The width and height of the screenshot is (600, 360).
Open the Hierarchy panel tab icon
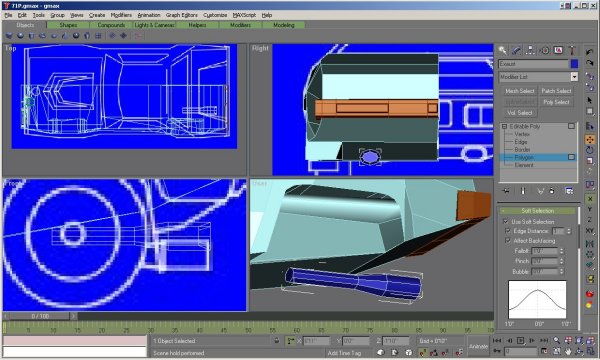pyautogui.click(x=530, y=50)
